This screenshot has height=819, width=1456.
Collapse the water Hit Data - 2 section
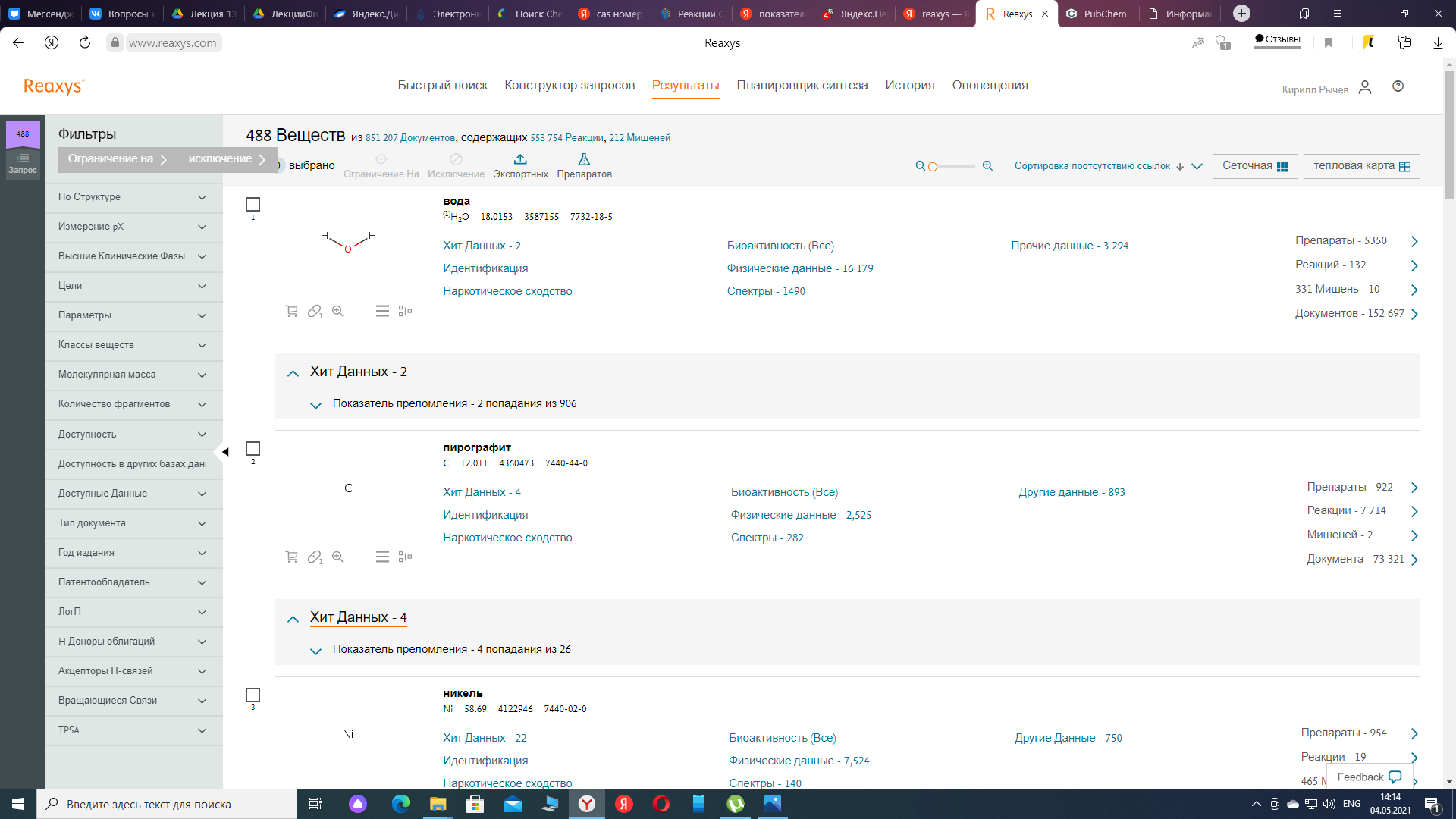(293, 373)
